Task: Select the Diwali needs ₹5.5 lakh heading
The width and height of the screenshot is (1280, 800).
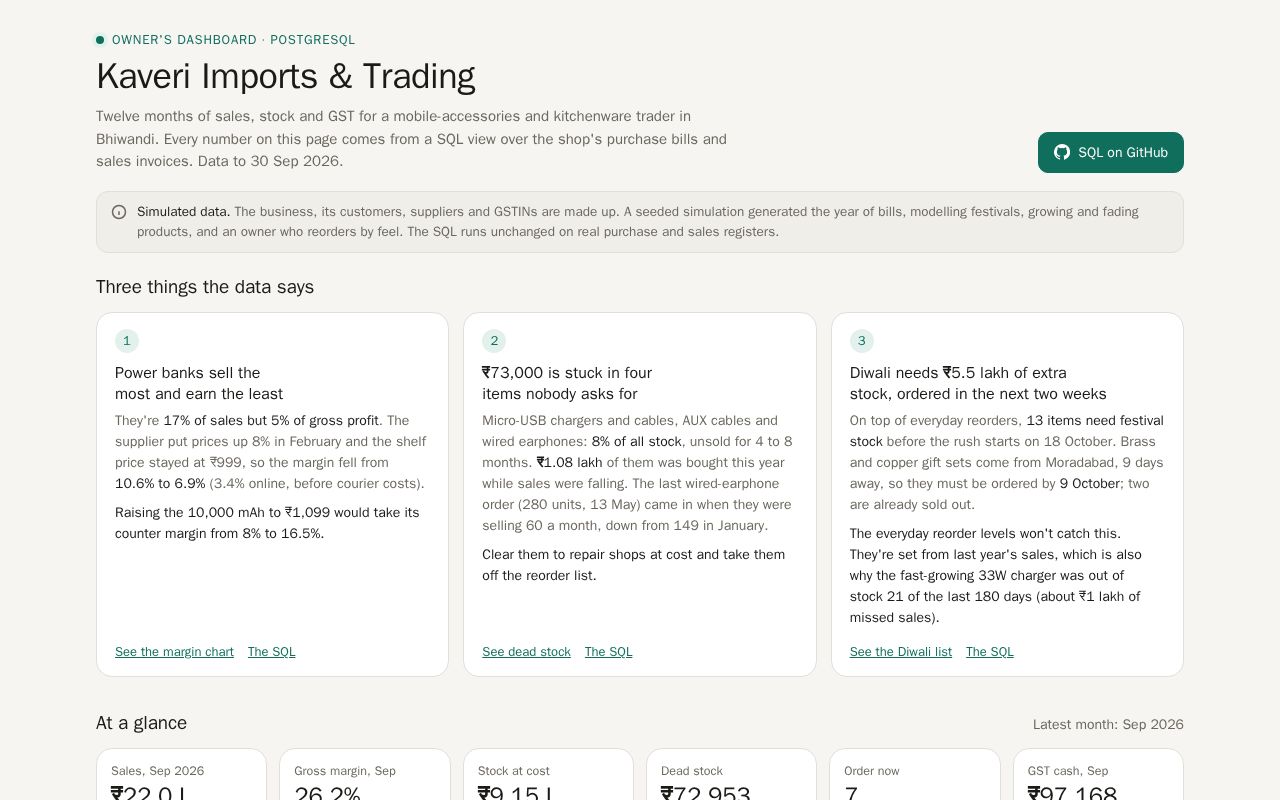Action: tap(978, 383)
